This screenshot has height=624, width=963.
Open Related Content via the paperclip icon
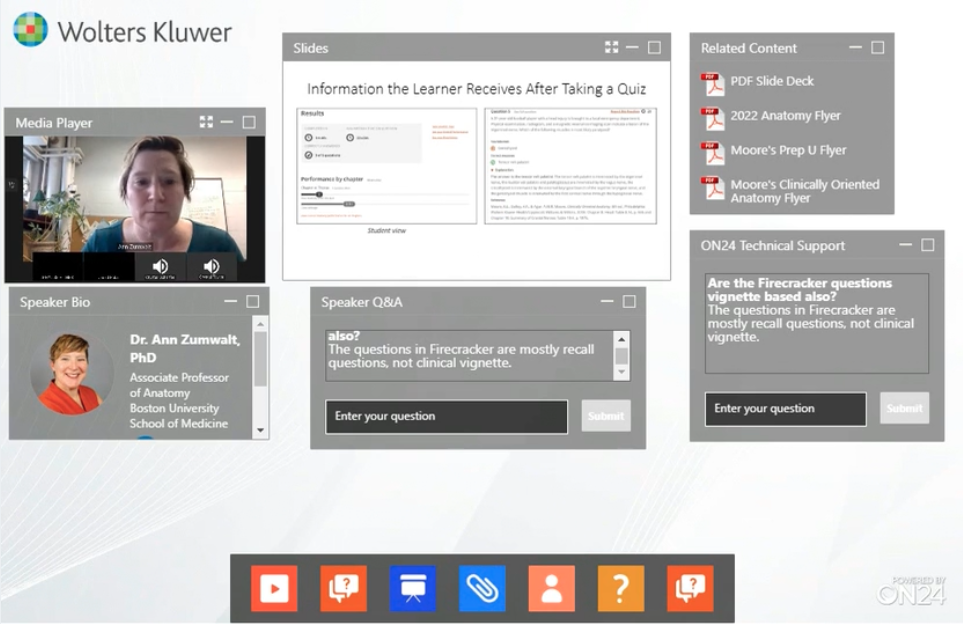pyautogui.click(x=482, y=588)
